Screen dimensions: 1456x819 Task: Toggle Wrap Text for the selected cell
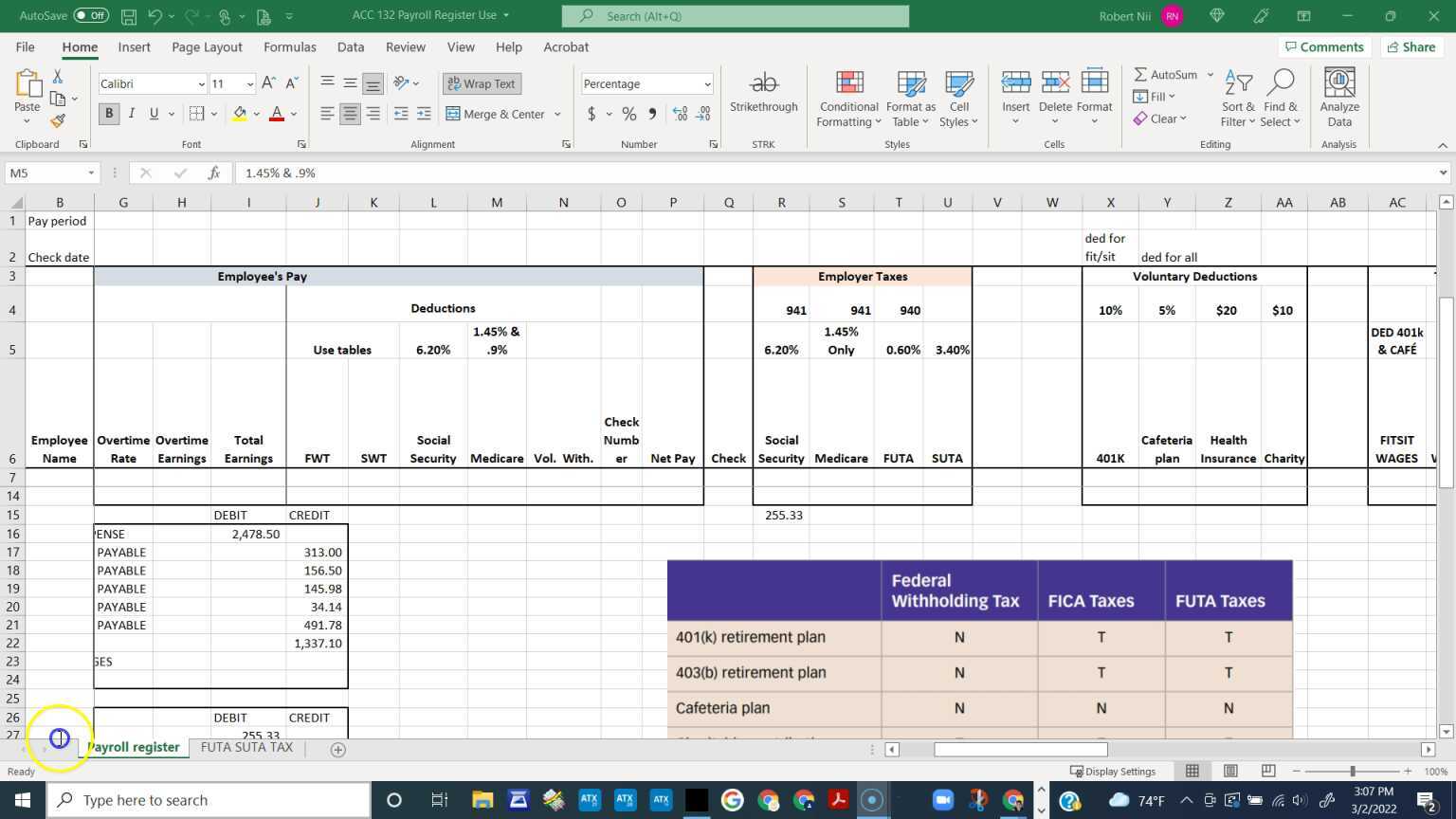pyautogui.click(x=482, y=83)
